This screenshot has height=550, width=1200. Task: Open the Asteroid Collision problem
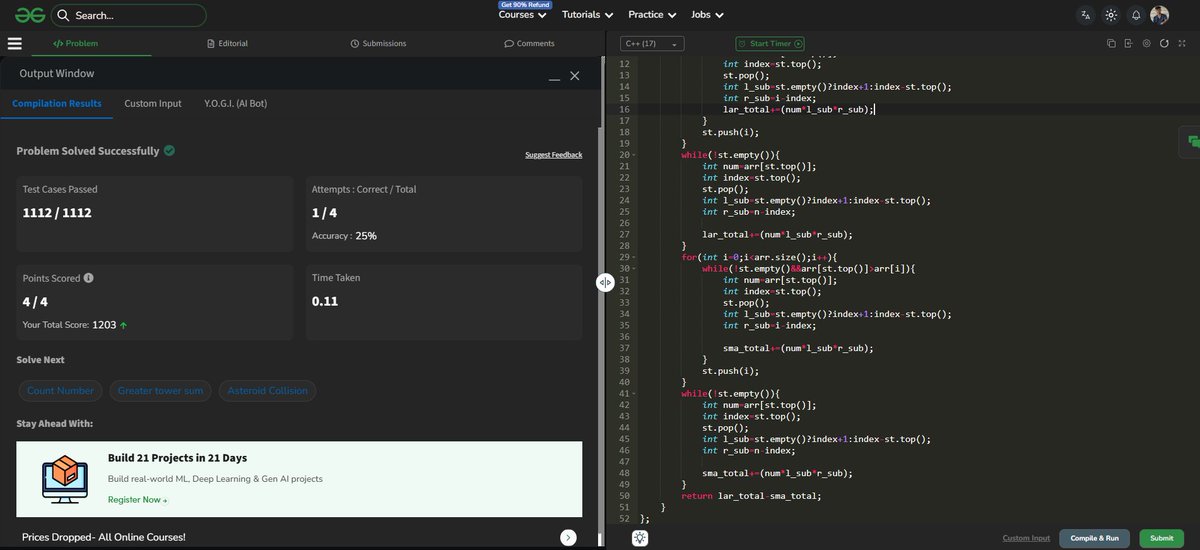[x=268, y=391]
